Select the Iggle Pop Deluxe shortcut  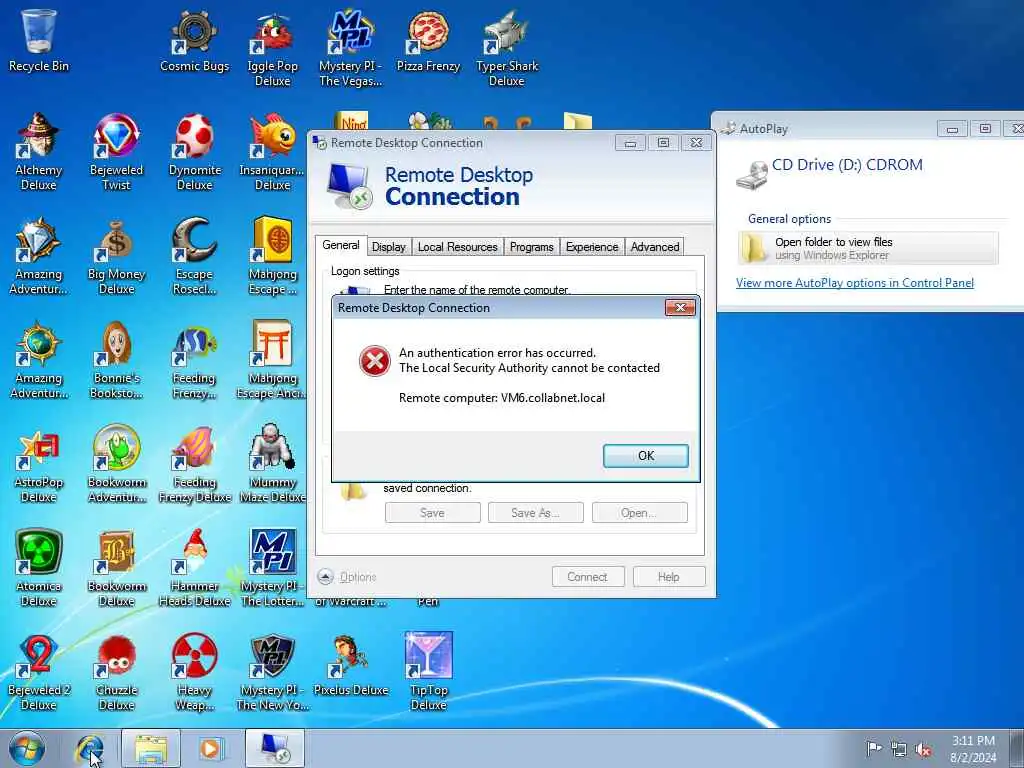pos(272,49)
